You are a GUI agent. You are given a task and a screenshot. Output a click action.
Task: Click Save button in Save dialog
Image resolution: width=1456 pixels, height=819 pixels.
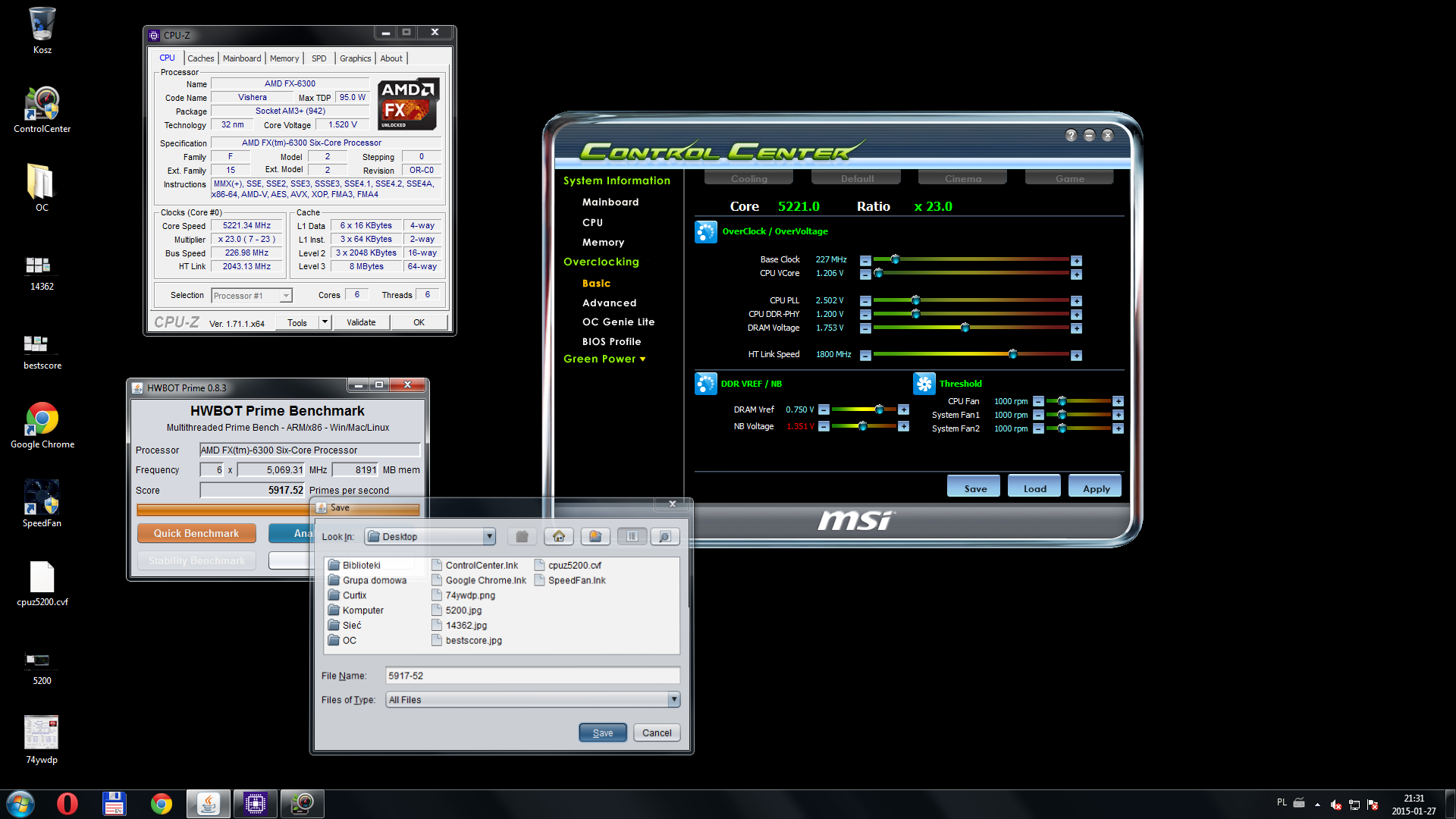point(603,733)
